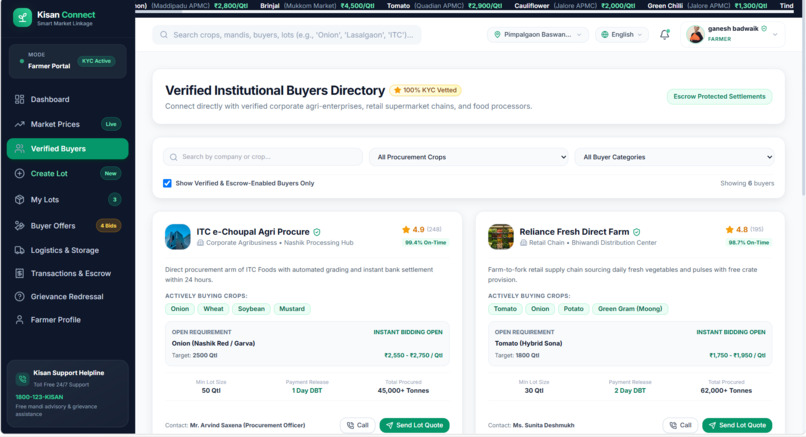Click the ITC e-Choupal company logo

pos(178,237)
